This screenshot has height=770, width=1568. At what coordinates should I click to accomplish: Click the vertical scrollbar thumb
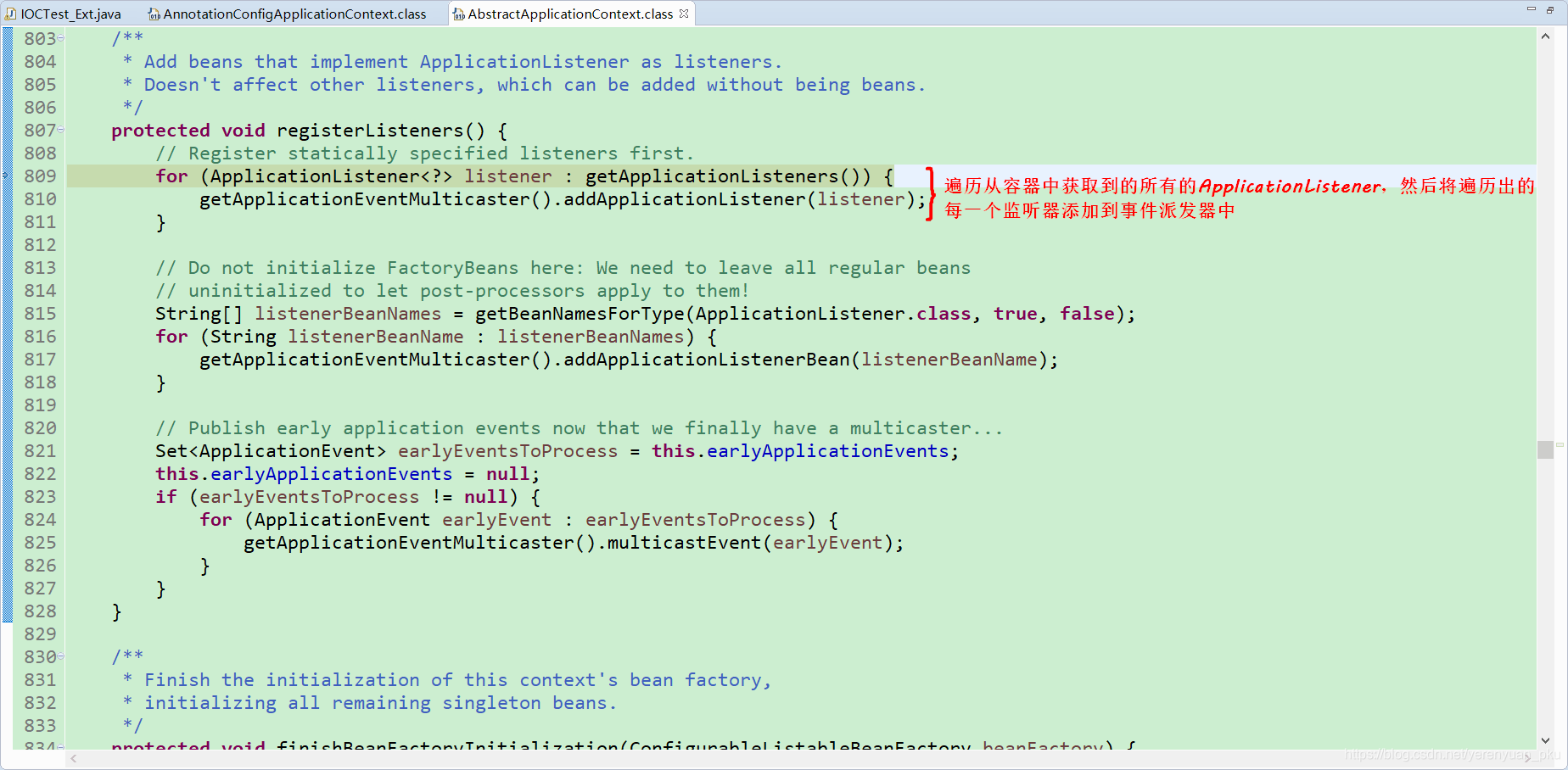[1545, 449]
